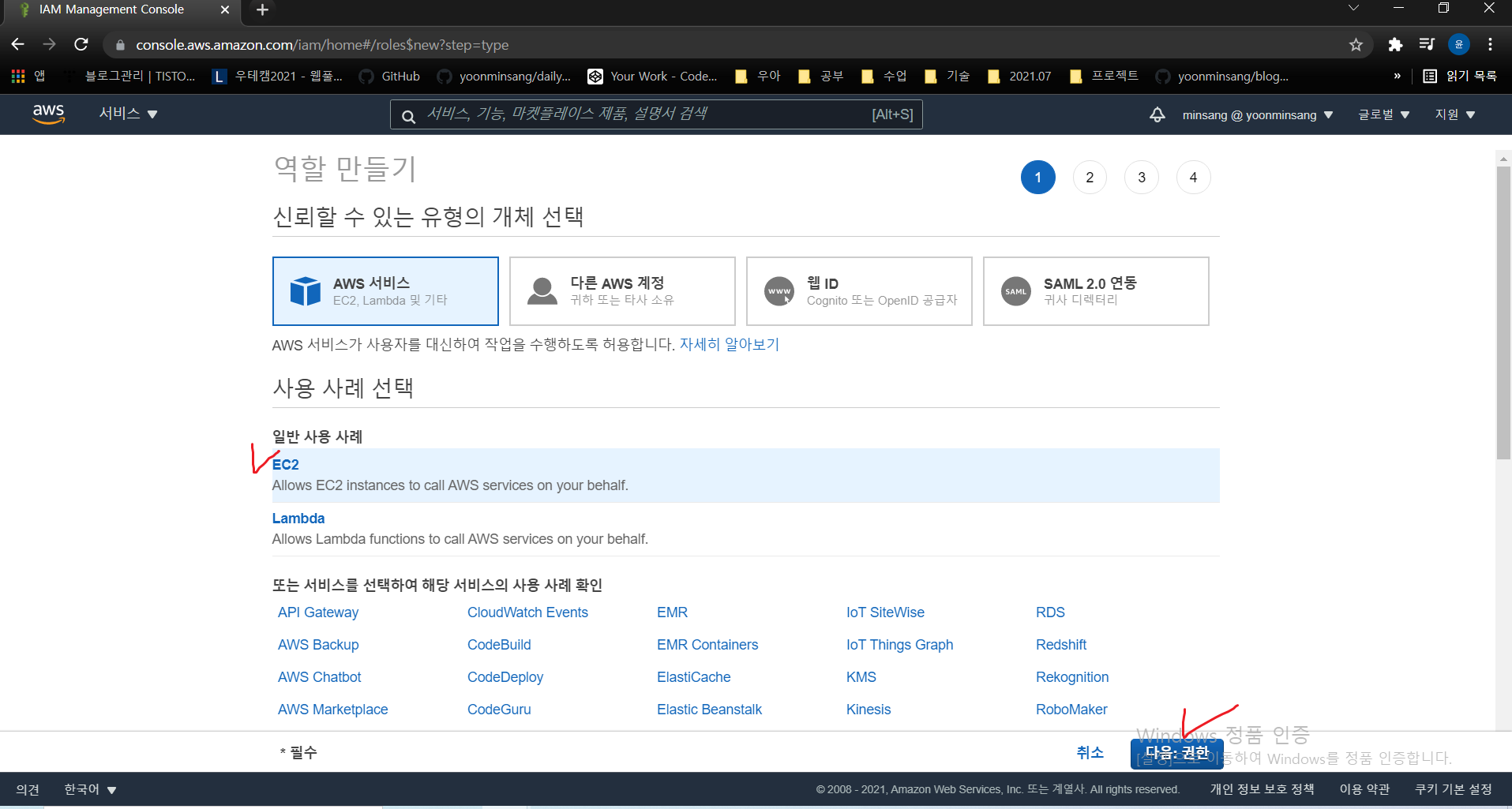The image size is (1512, 809).
Task: Select the CodeDeploy service link
Action: (x=505, y=677)
